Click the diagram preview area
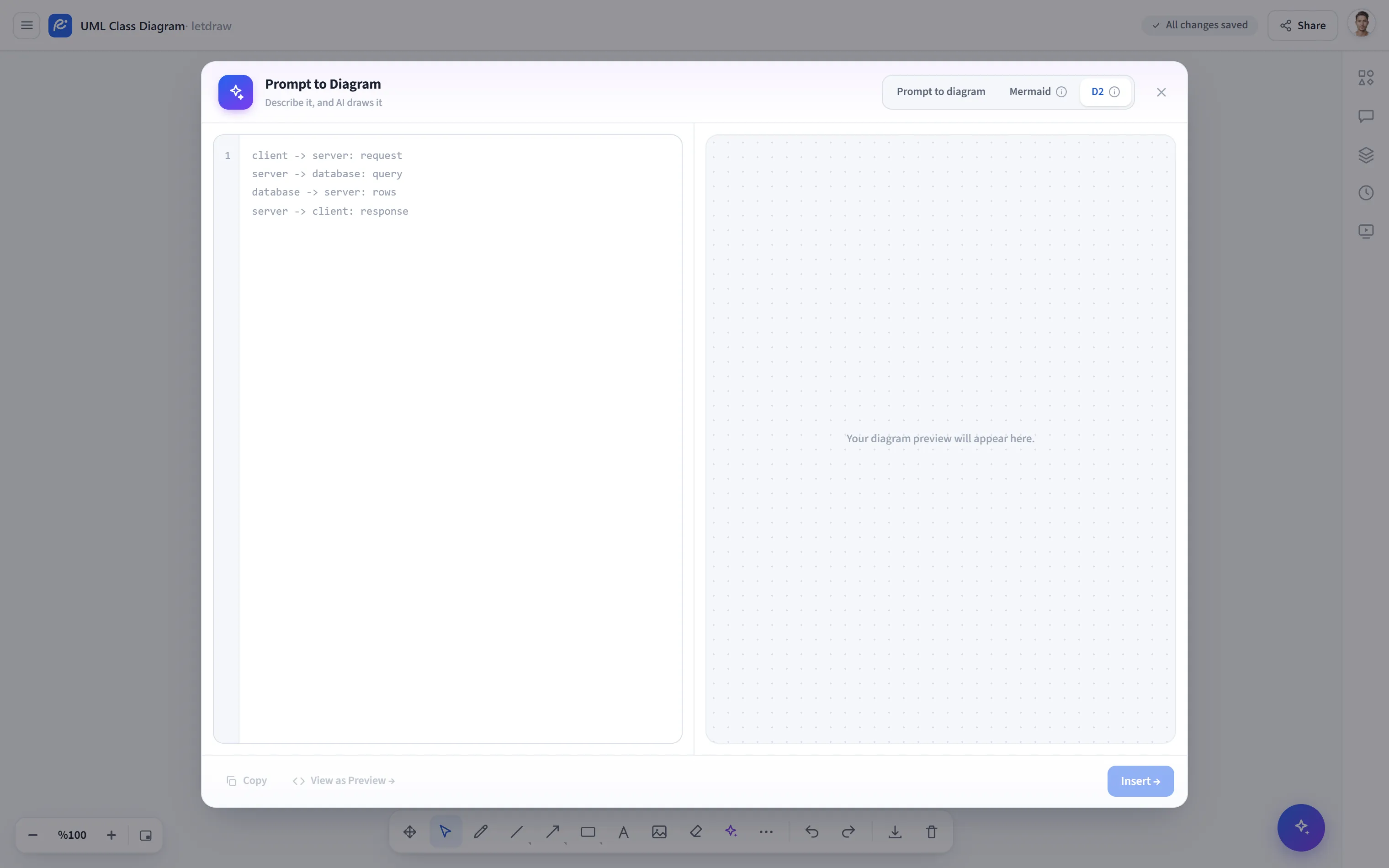The height and width of the screenshot is (868, 1389). (x=940, y=439)
